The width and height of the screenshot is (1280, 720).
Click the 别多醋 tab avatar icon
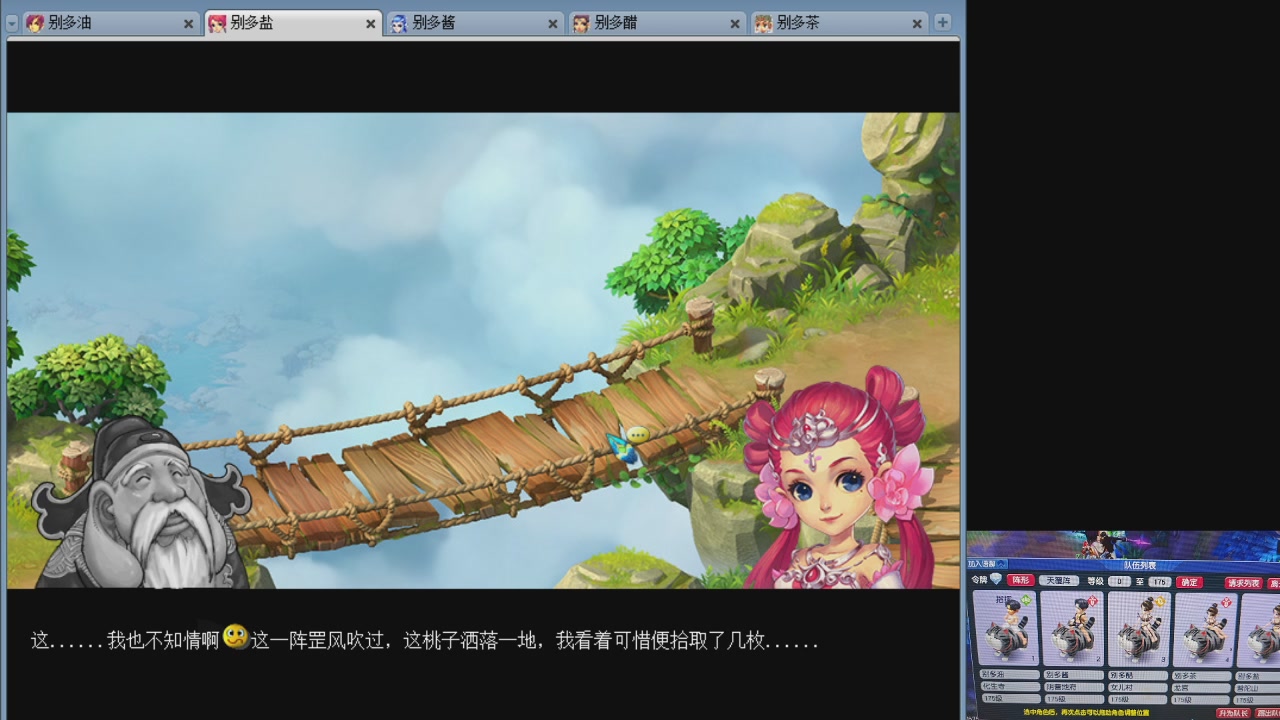[581, 24]
